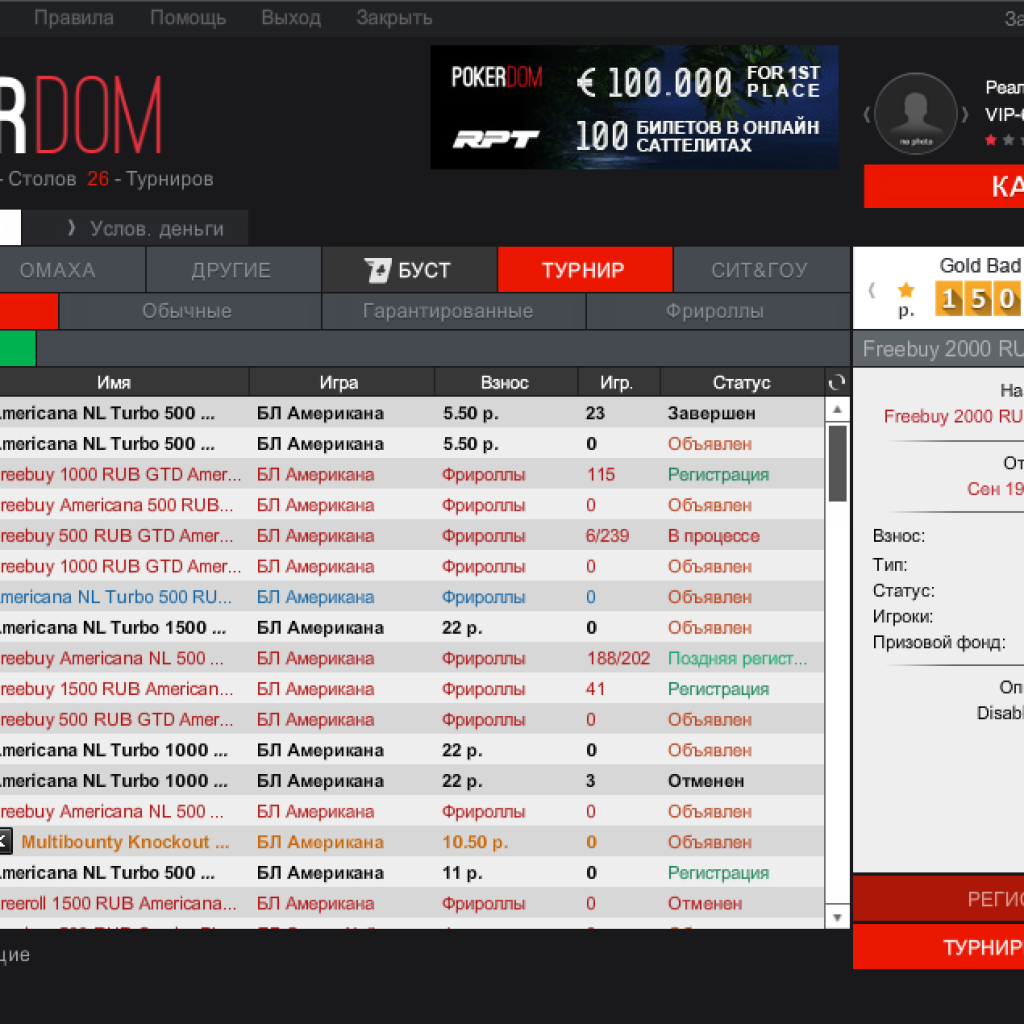Click the red РЕГИС registration button

pyautogui.click(x=938, y=899)
